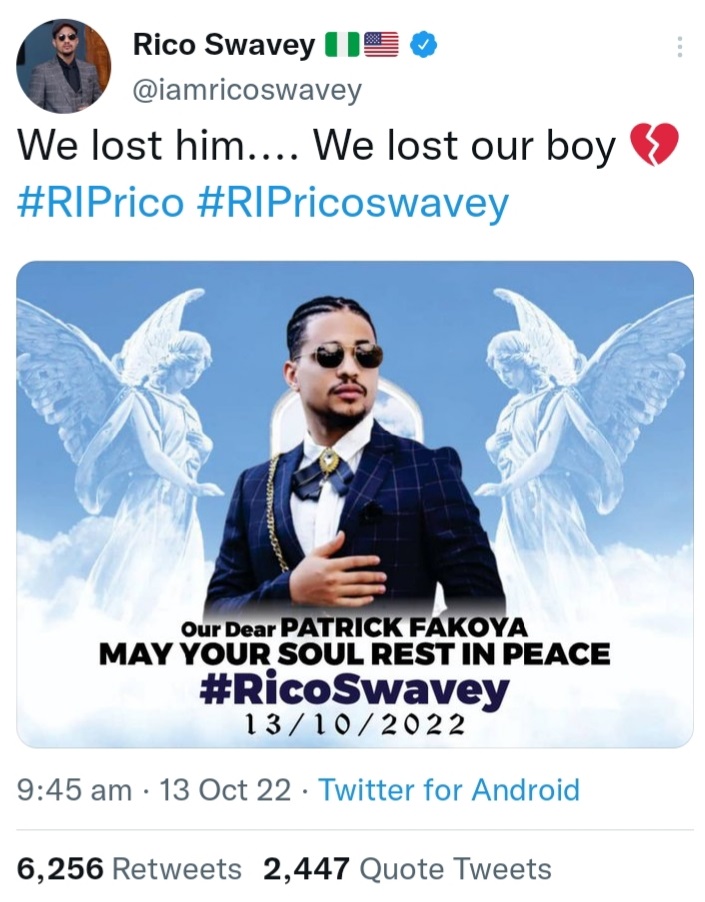This screenshot has width=705, height=902.
Task: Click the Rico Swavey display name
Action: pyautogui.click(x=224, y=45)
